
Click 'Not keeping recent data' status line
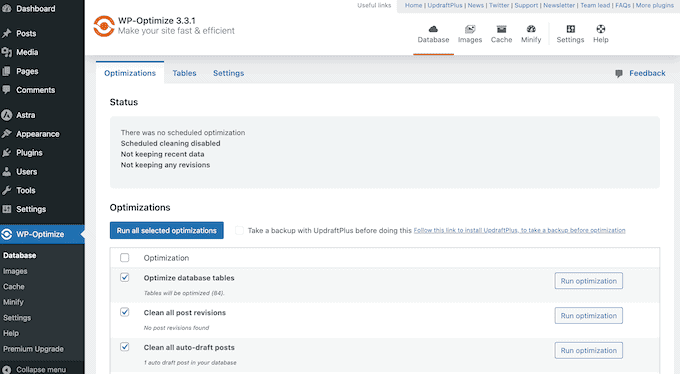[x=162, y=154]
